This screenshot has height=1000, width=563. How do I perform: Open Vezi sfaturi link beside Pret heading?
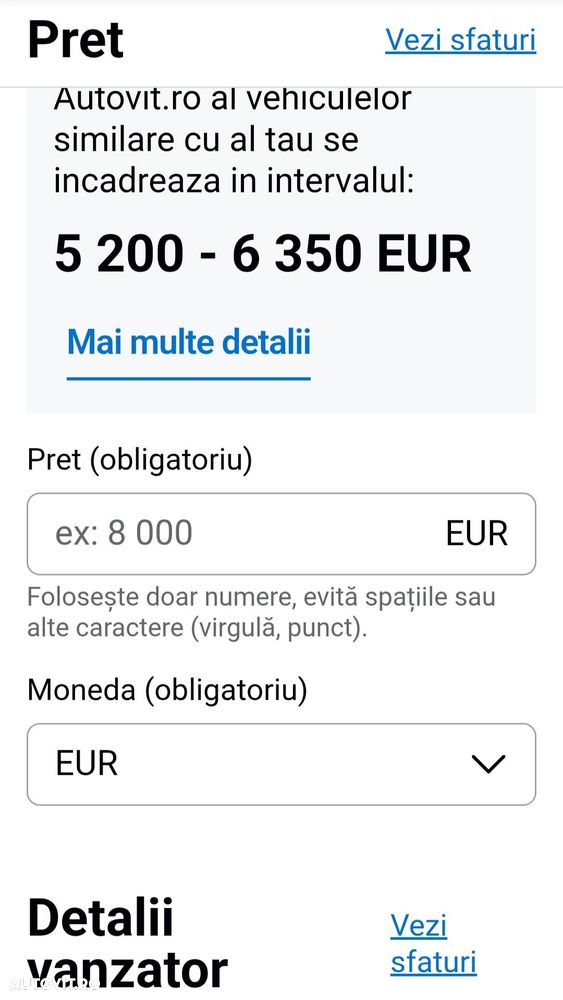[460, 40]
